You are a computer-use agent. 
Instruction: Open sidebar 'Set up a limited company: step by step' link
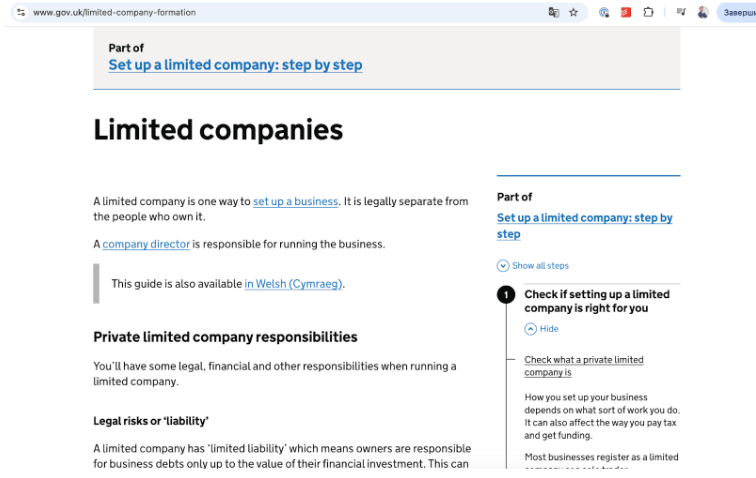coord(584,226)
